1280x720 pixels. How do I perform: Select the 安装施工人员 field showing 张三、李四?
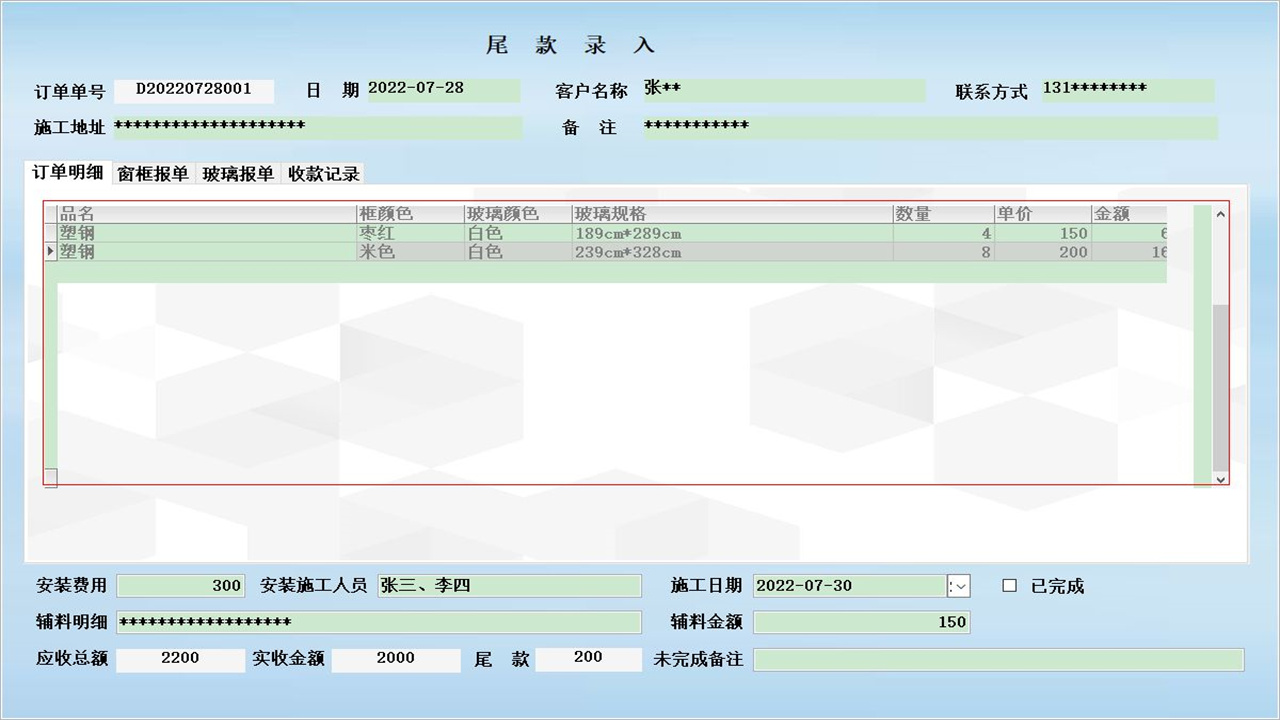pyautogui.click(x=510, y=586)
